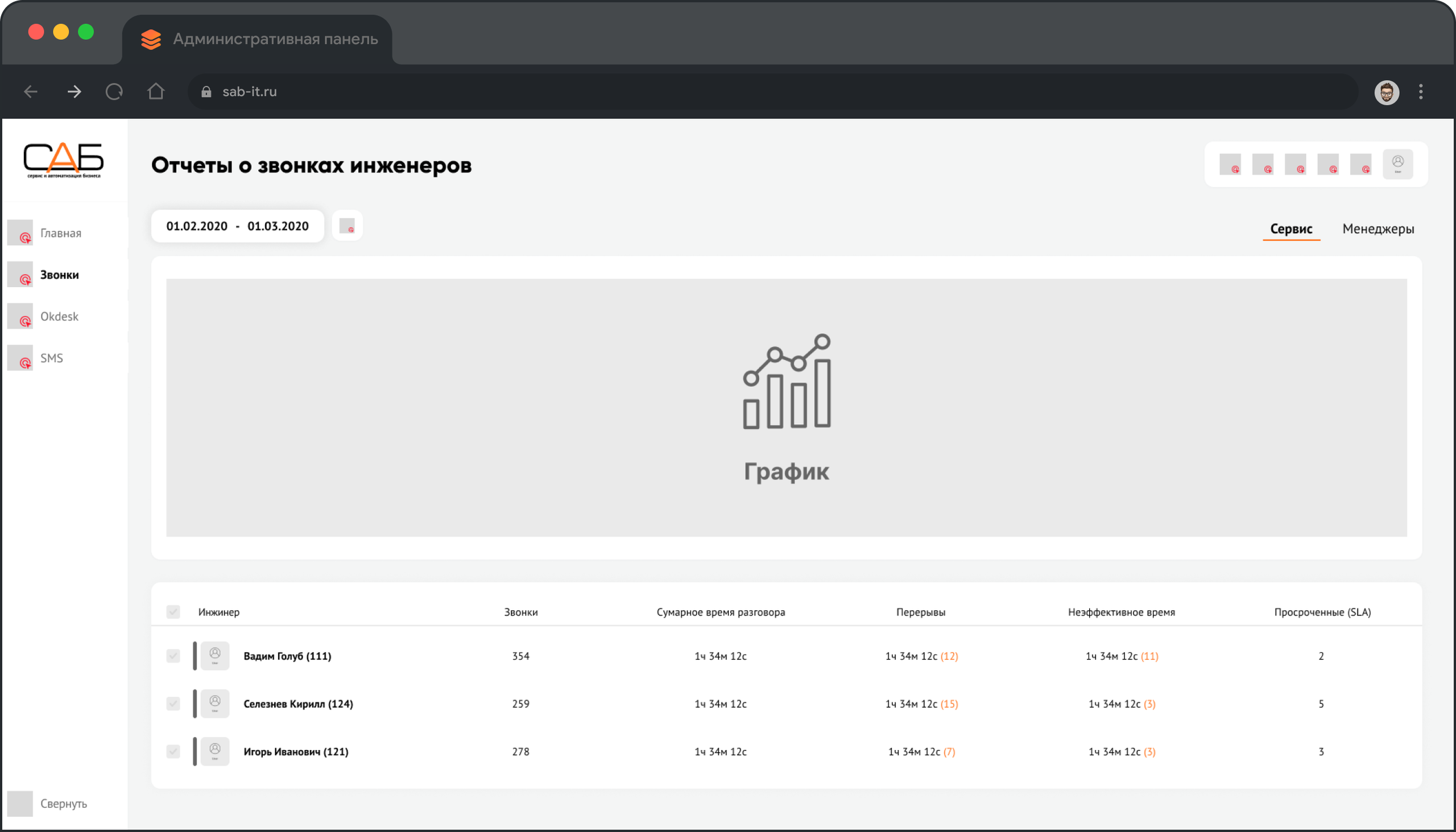Toggle checkbox for Игорь Иванович row
The image size is (1456, 832).
pyautogui.click(x=173, y=751)
